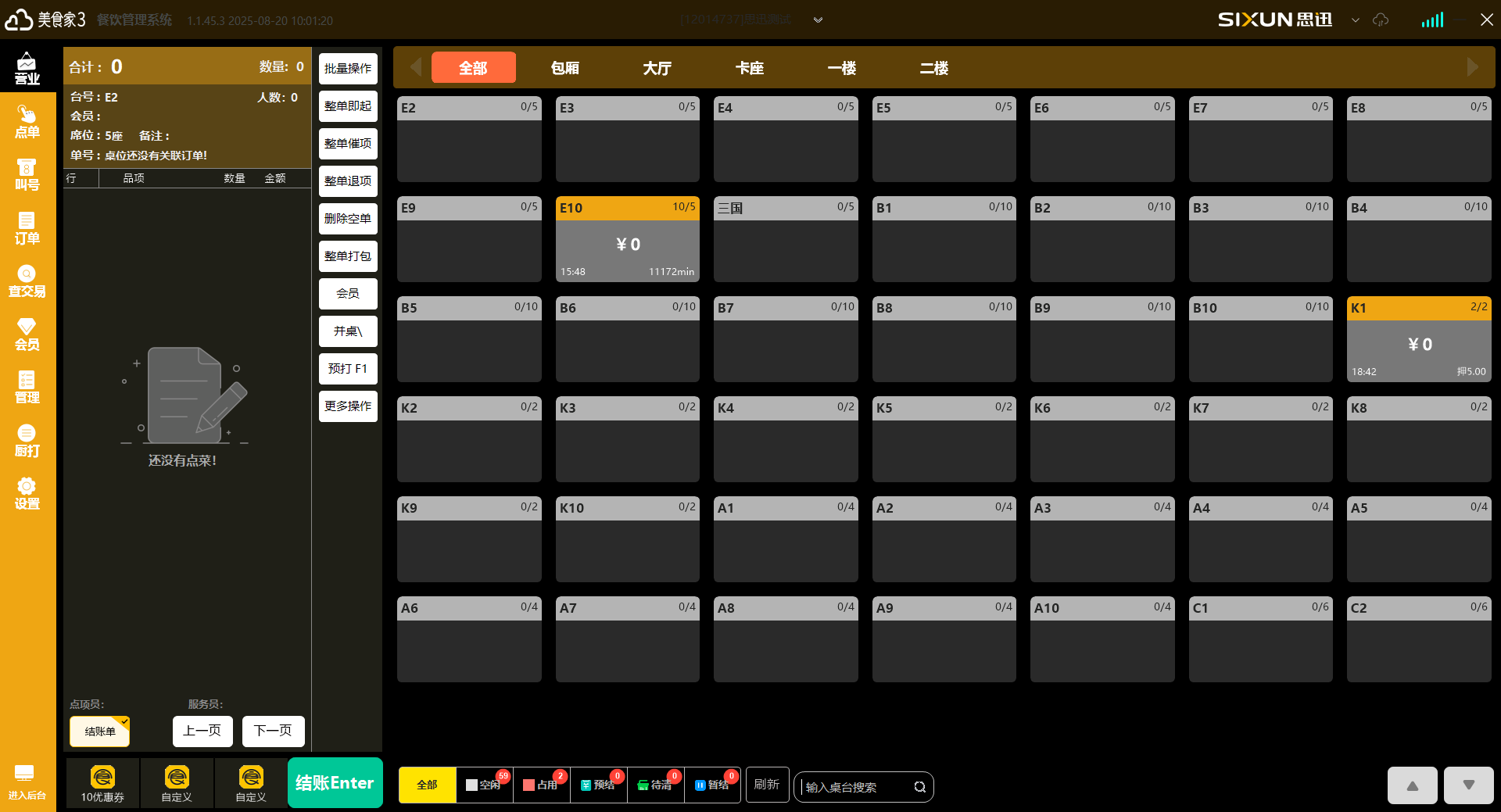Switch to the 一楼 area tab
This screenshot has height=812, width=1501.
pyautogui.click(x=842, y=67)
